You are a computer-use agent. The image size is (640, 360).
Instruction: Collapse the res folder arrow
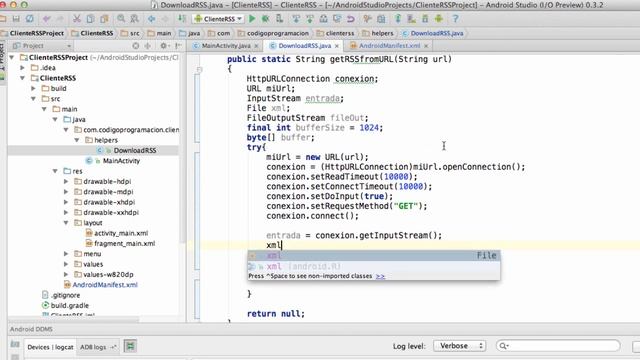click(55, 171)
